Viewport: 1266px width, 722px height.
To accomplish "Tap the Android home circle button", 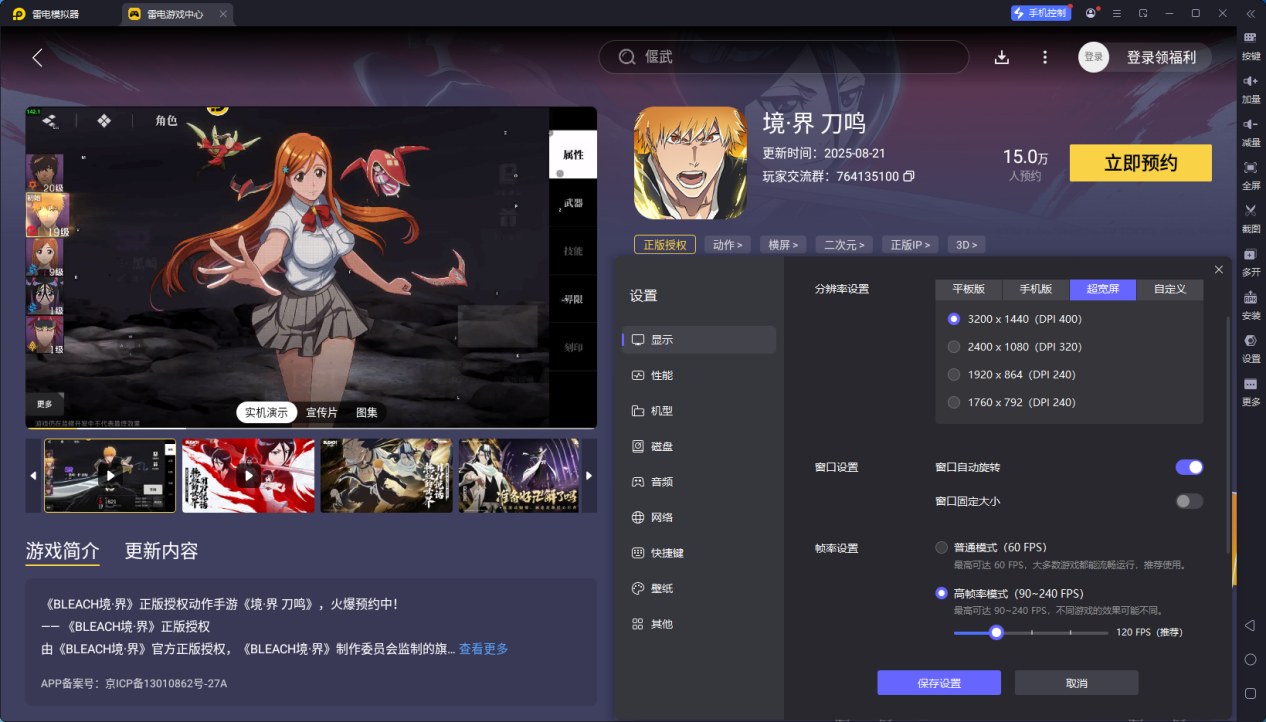I will (x=1250, y=660).
